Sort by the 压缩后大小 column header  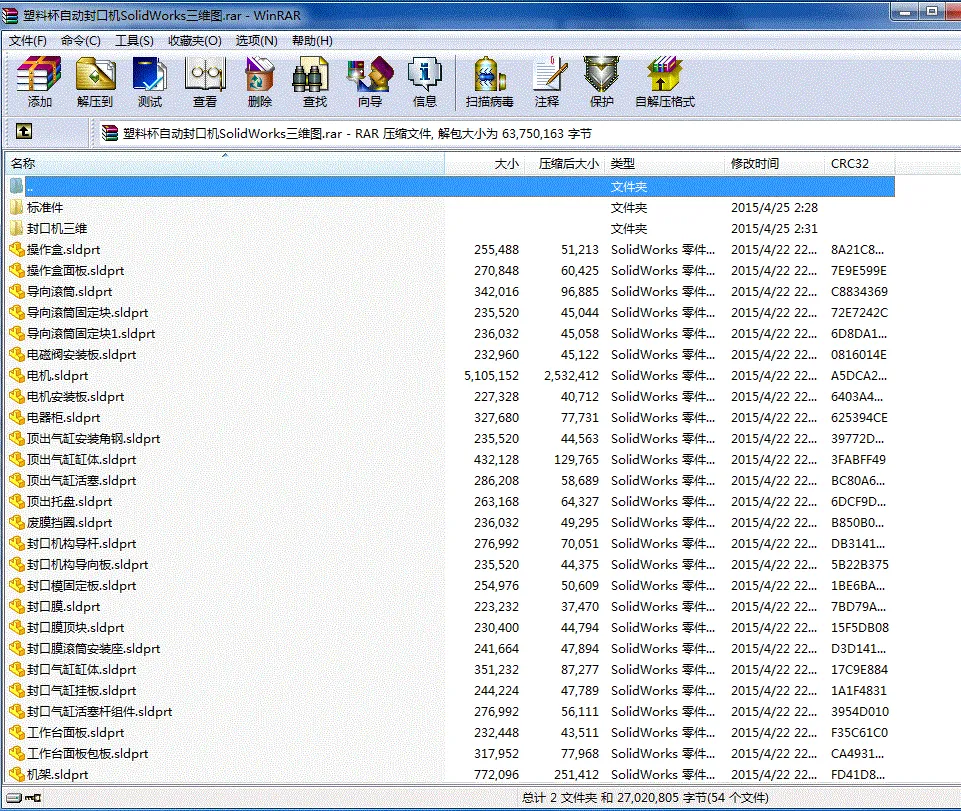click(x=564, y=164)
